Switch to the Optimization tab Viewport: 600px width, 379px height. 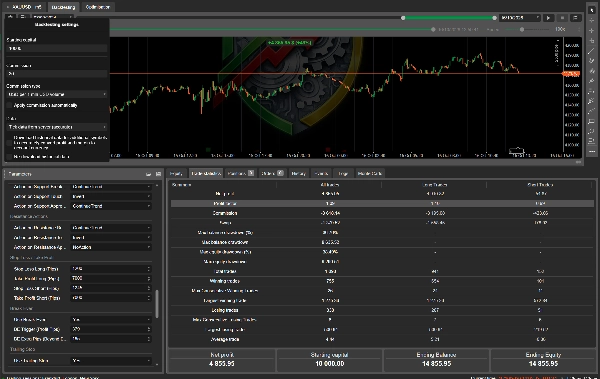pos(98,7)
